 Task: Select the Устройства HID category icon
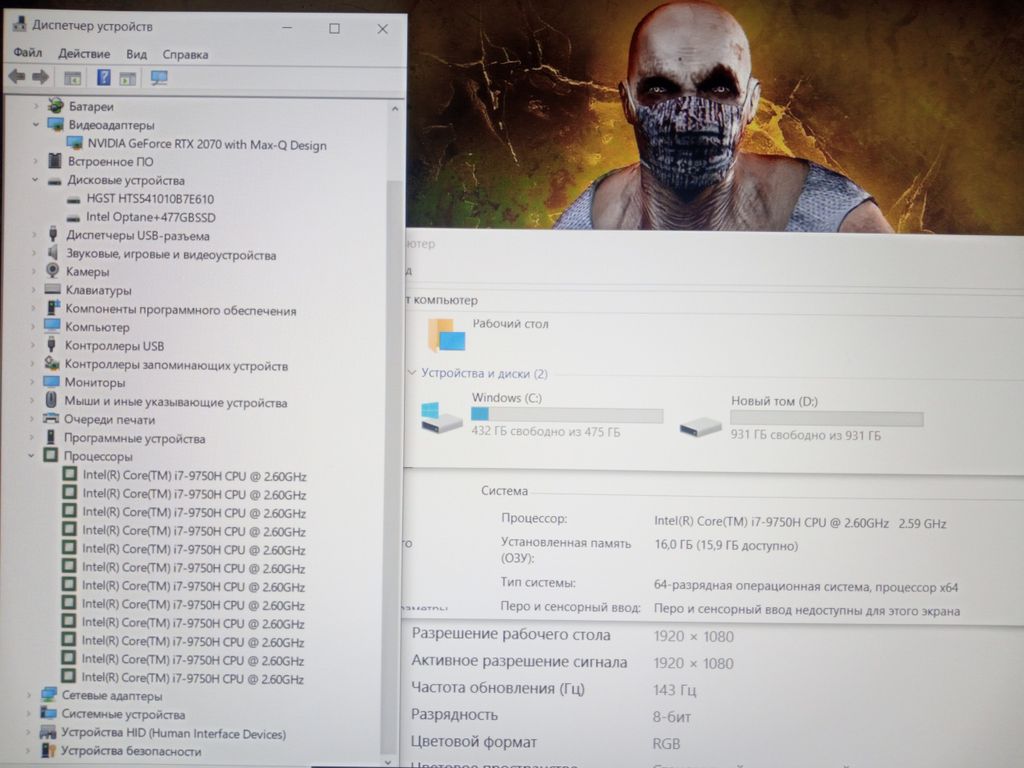[x=48, y=733]
